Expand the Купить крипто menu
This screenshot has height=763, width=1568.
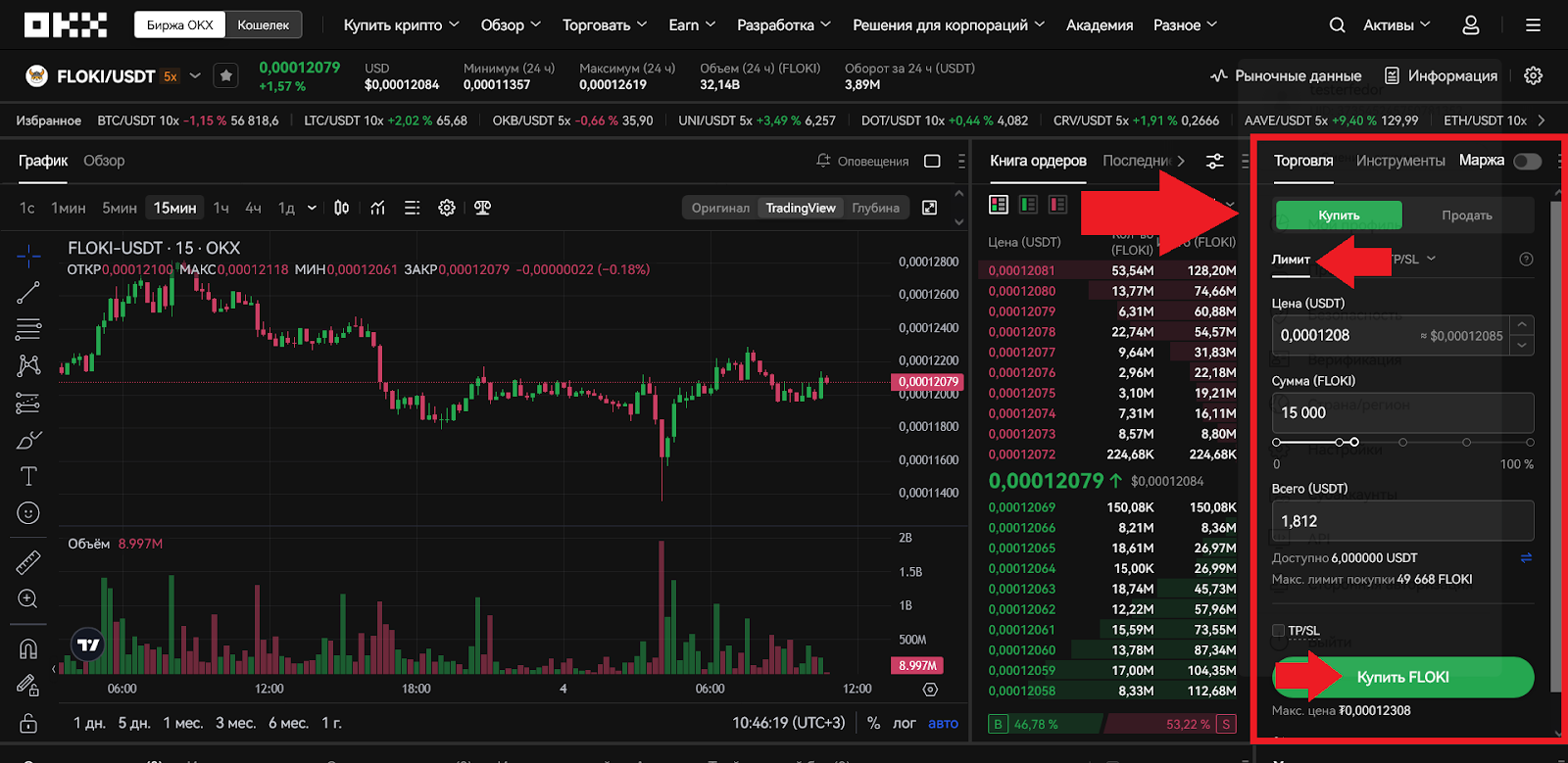pos(401,25)
